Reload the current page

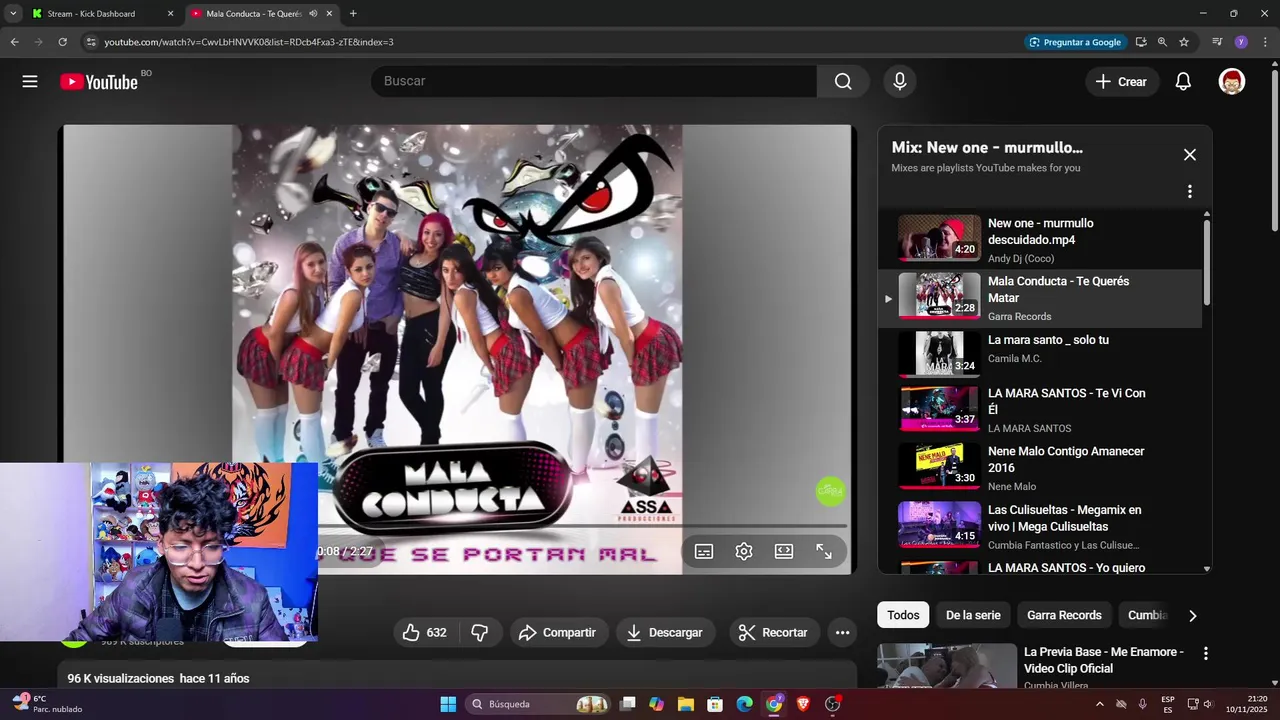(x=62, y=42)
